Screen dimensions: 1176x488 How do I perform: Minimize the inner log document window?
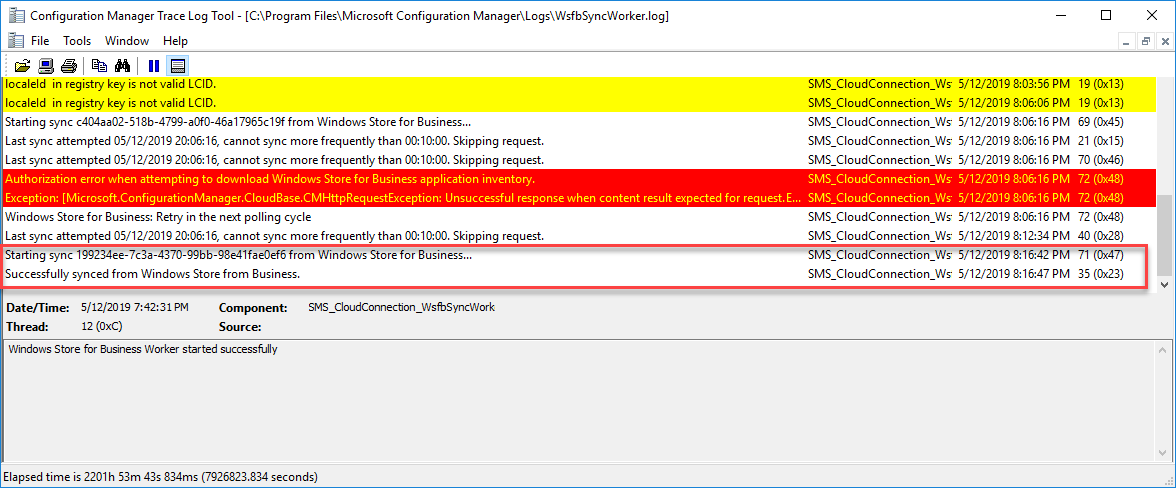point(1126,42)
